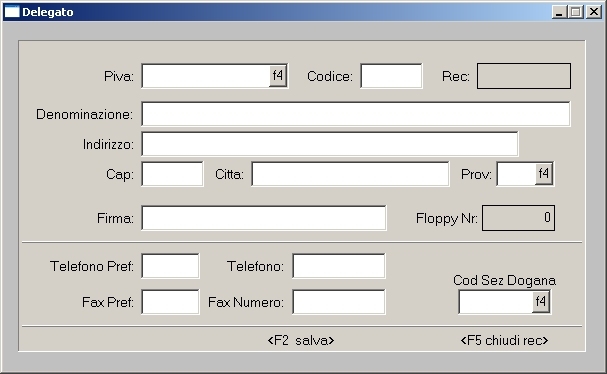Click the Delegato window title icon
The width and height of the screenshot is (607, 374).
12,12
